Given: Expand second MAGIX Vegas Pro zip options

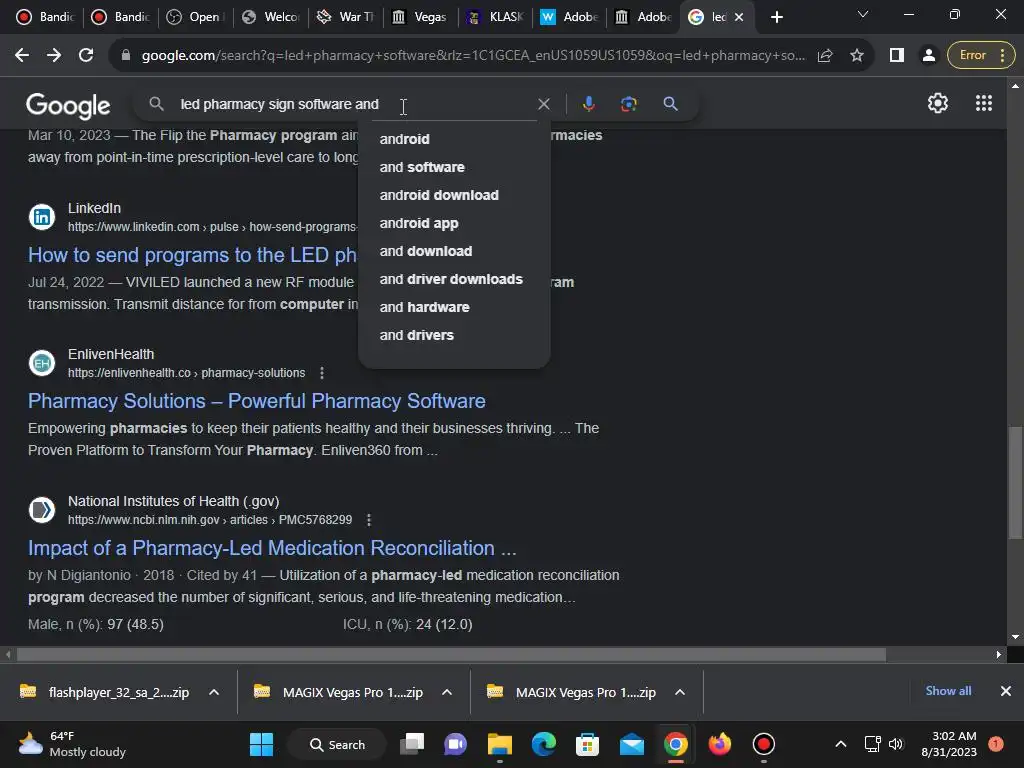Looking at the screenshot, I should pos(680,692).
